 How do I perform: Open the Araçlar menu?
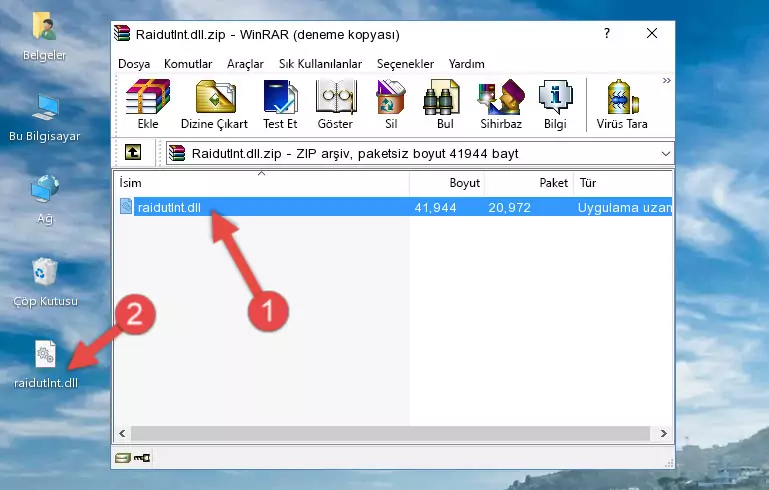245,64
